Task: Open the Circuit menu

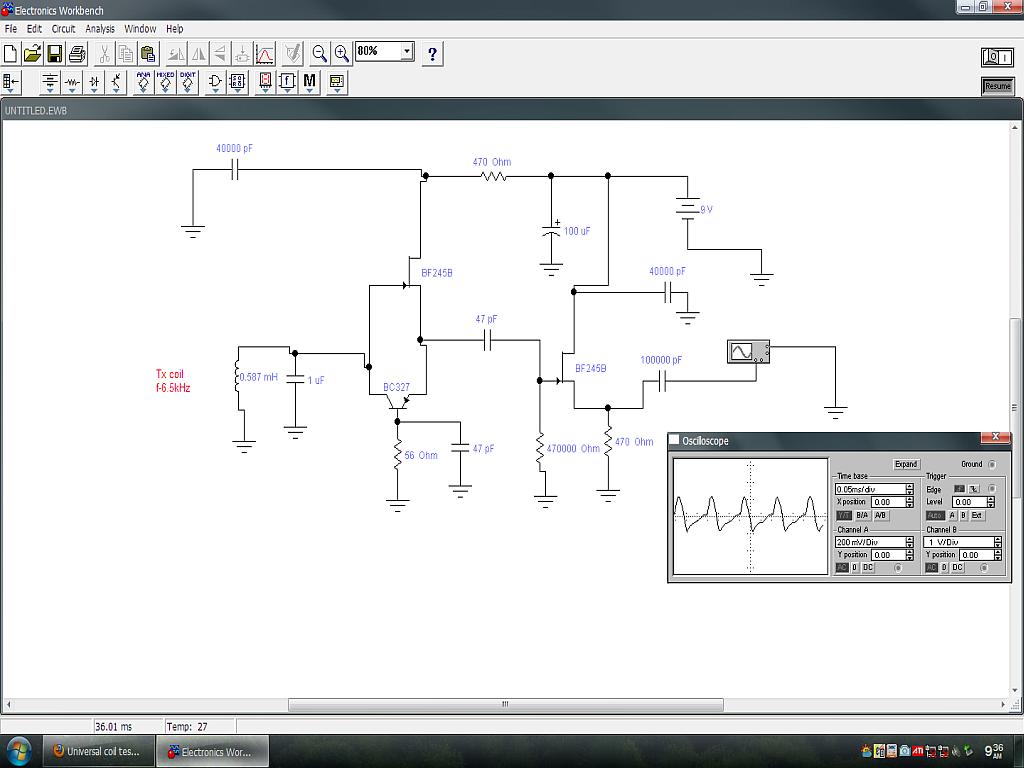Action: click(63, 29)
